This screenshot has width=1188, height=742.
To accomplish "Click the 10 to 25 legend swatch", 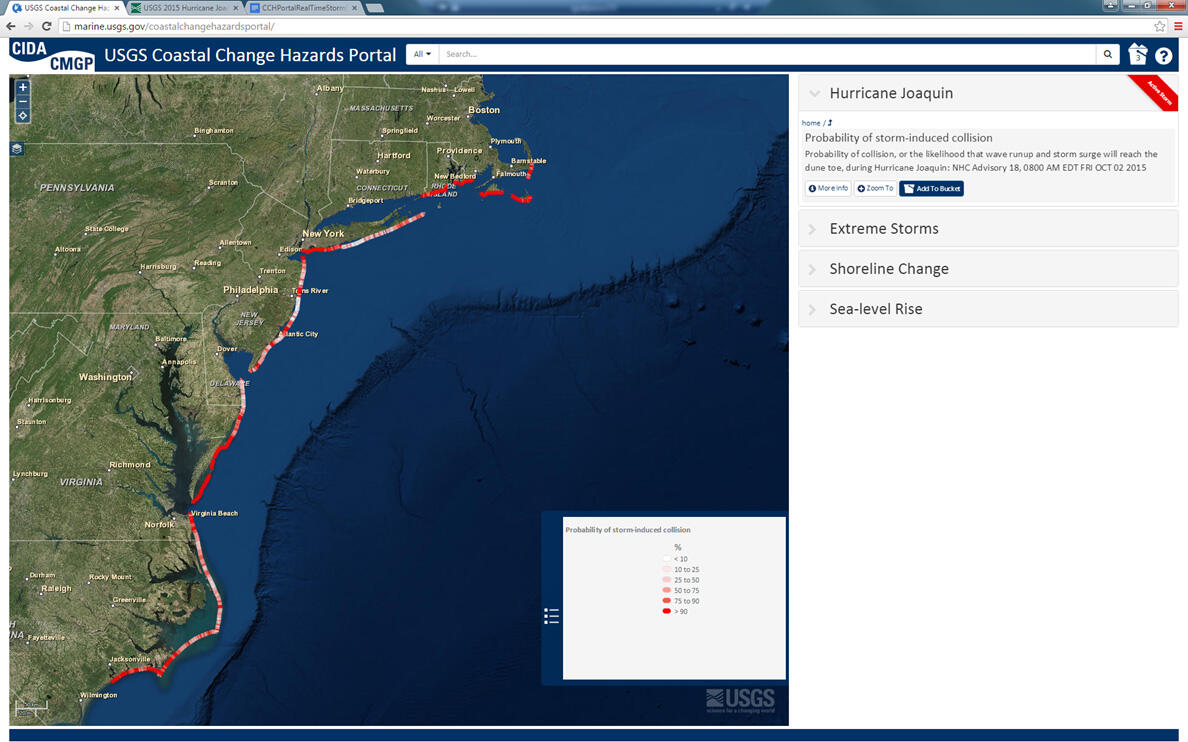I will point(667,569).
